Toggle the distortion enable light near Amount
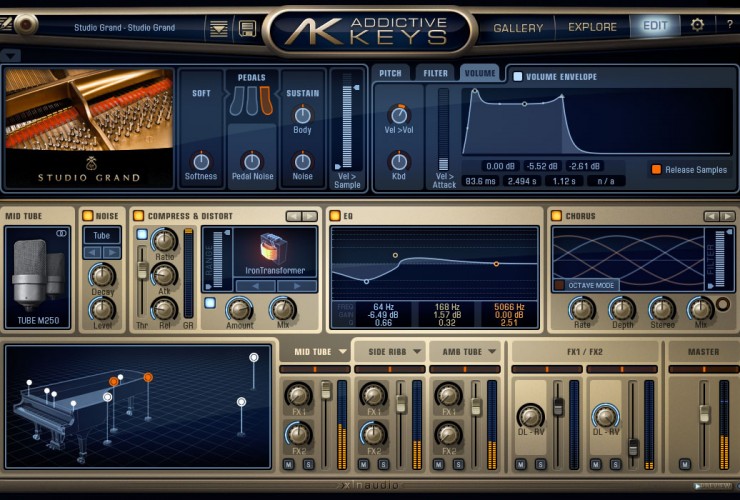Image resolution: width=740 pixels, height=500 pixels. point(210,303)
